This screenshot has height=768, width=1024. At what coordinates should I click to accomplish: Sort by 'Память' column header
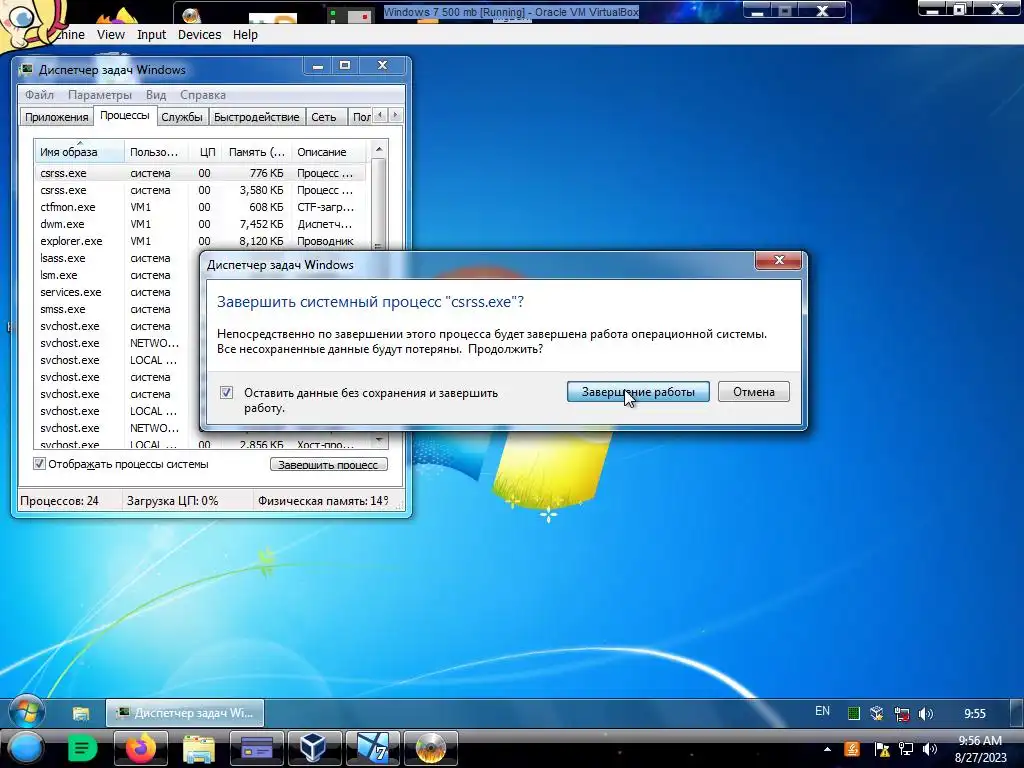257,152
